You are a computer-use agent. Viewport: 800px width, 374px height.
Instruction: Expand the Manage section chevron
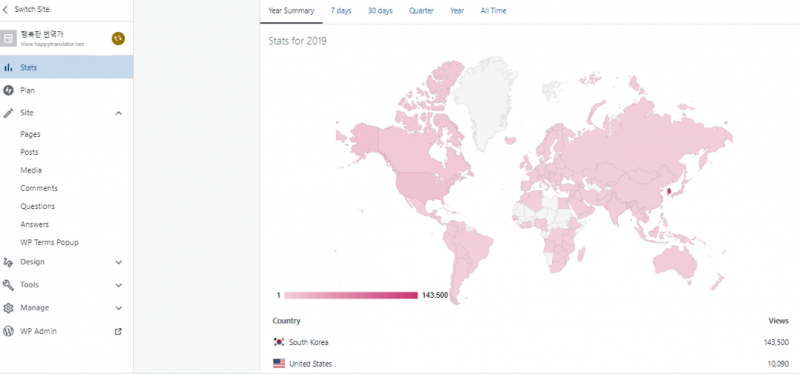[x=118, y=308]
